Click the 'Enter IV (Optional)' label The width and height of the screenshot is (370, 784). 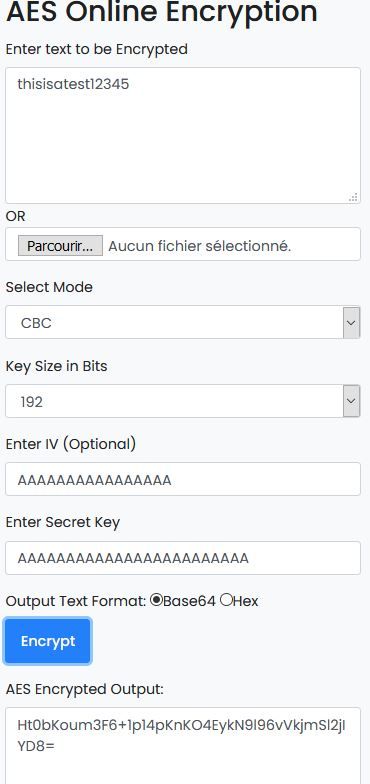pyautogui.click(x=70, y=444)
